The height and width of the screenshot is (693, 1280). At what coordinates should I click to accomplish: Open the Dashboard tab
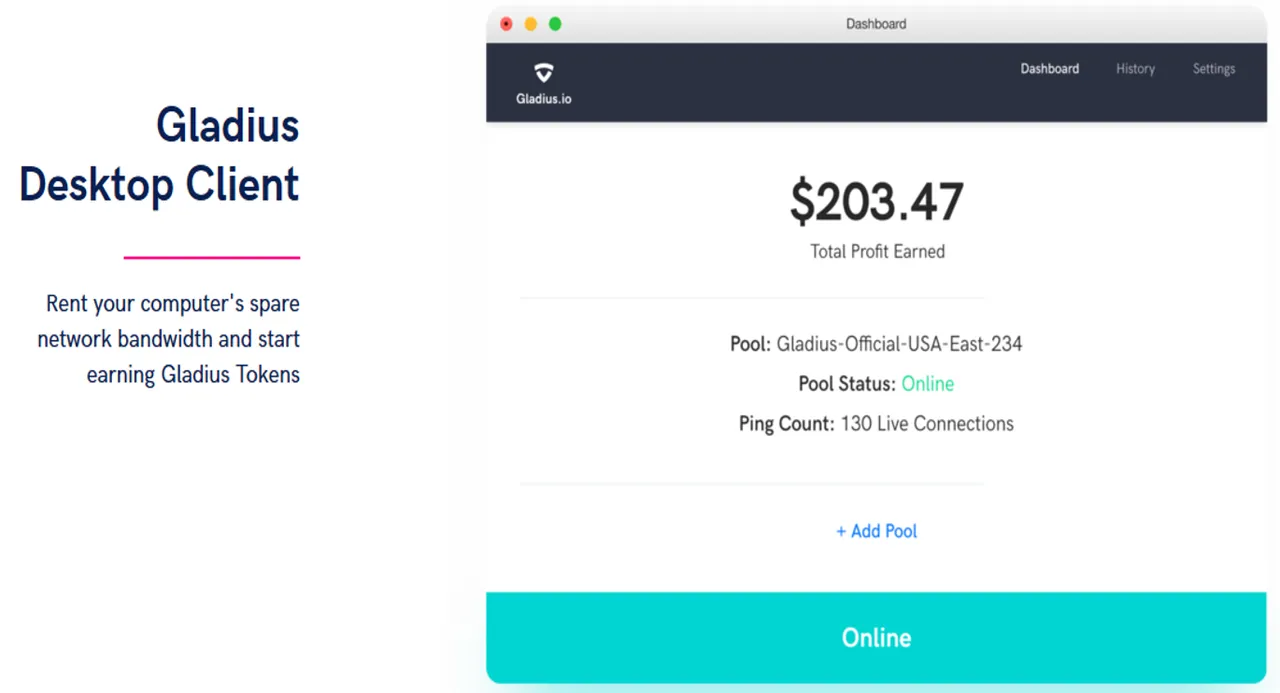coord(1049,69)
